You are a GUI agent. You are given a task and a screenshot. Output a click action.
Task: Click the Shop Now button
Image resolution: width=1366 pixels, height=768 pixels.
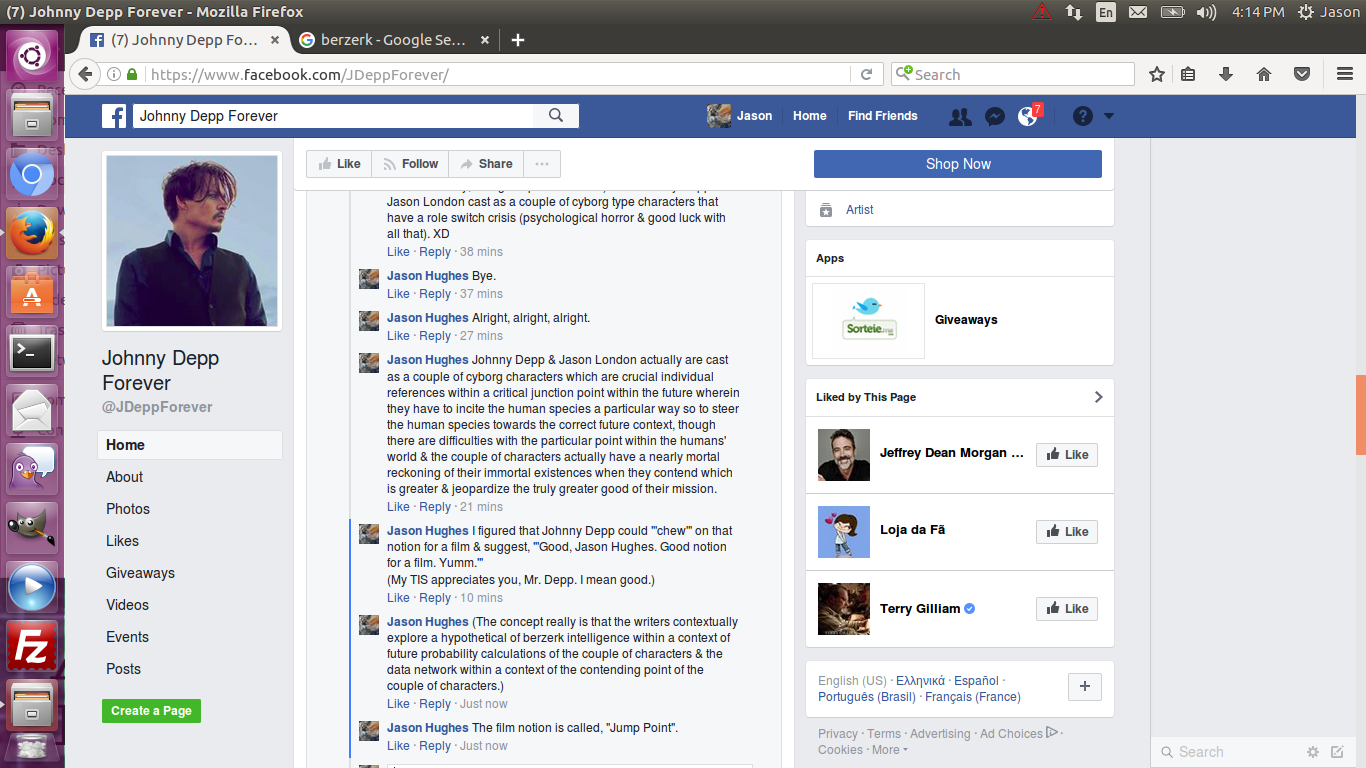coord(958,164)
